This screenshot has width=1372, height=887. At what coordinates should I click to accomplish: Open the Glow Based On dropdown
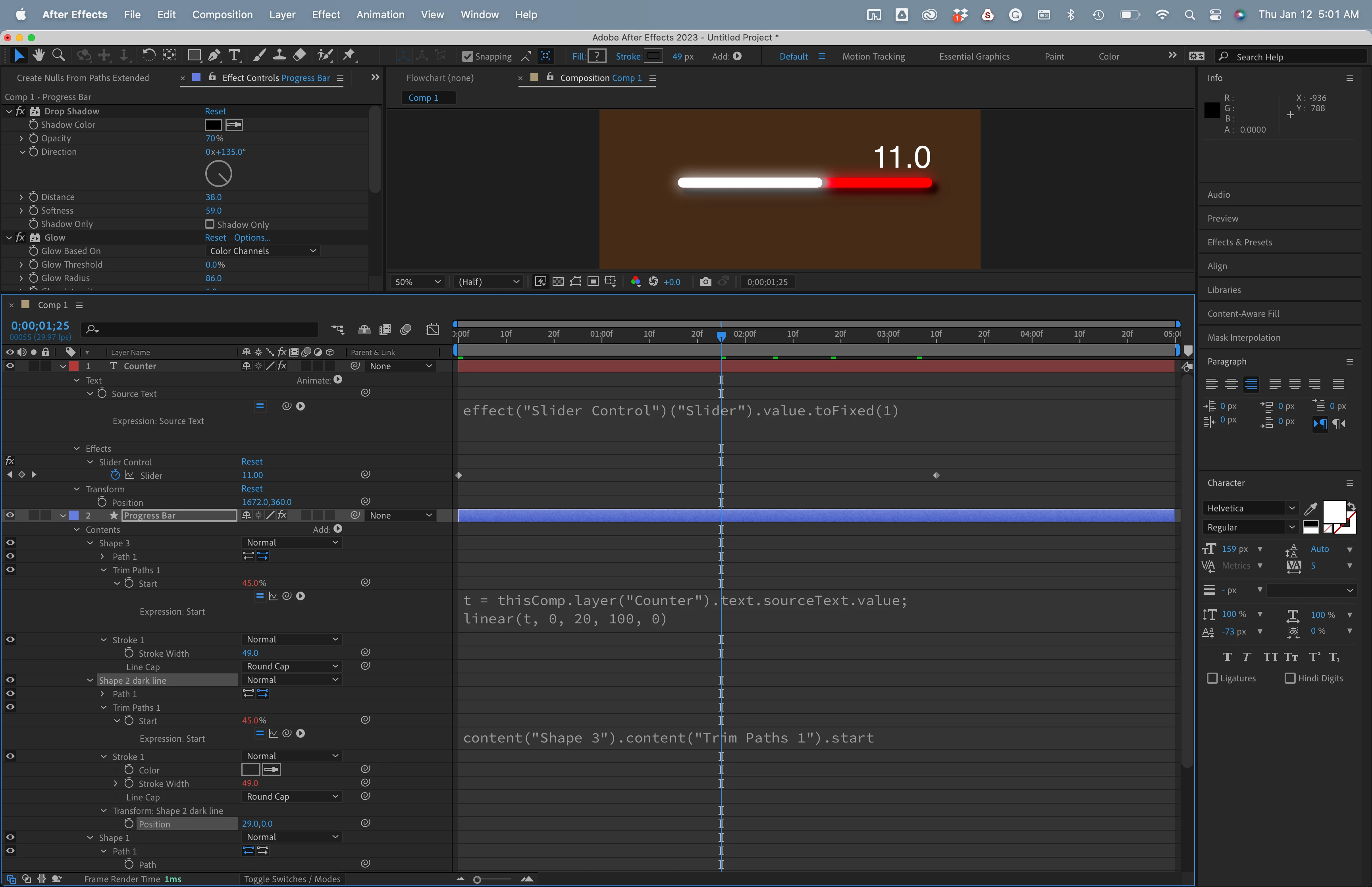click(x=262, y=251)
